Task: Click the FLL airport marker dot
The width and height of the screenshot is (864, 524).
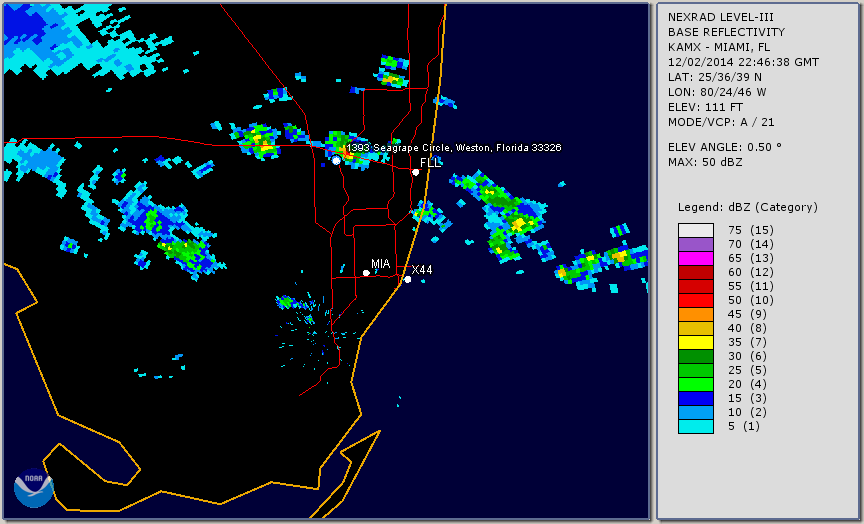Action: click(x=415, y=172)
